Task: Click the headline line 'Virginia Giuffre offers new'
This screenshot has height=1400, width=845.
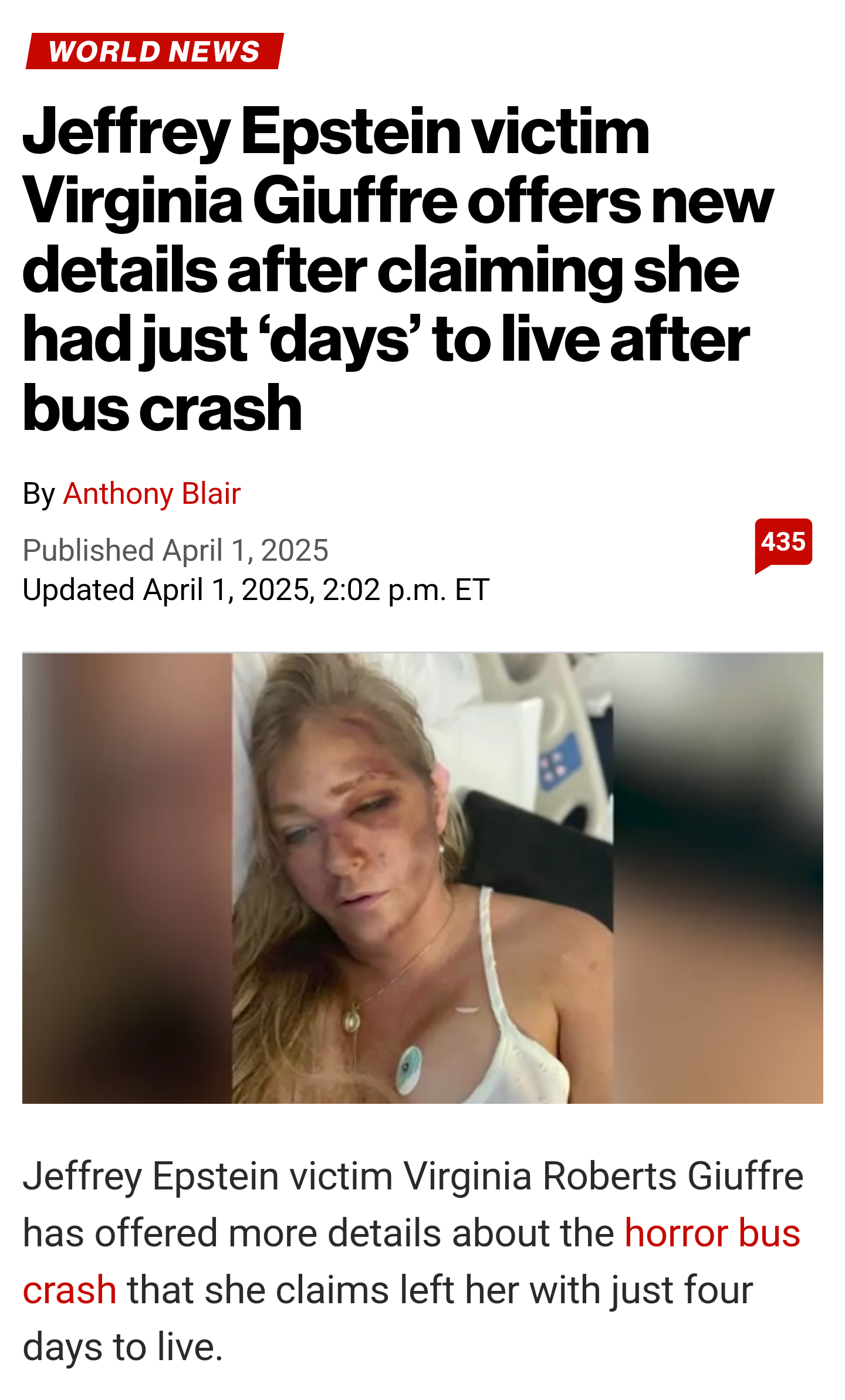Action: 398,201
